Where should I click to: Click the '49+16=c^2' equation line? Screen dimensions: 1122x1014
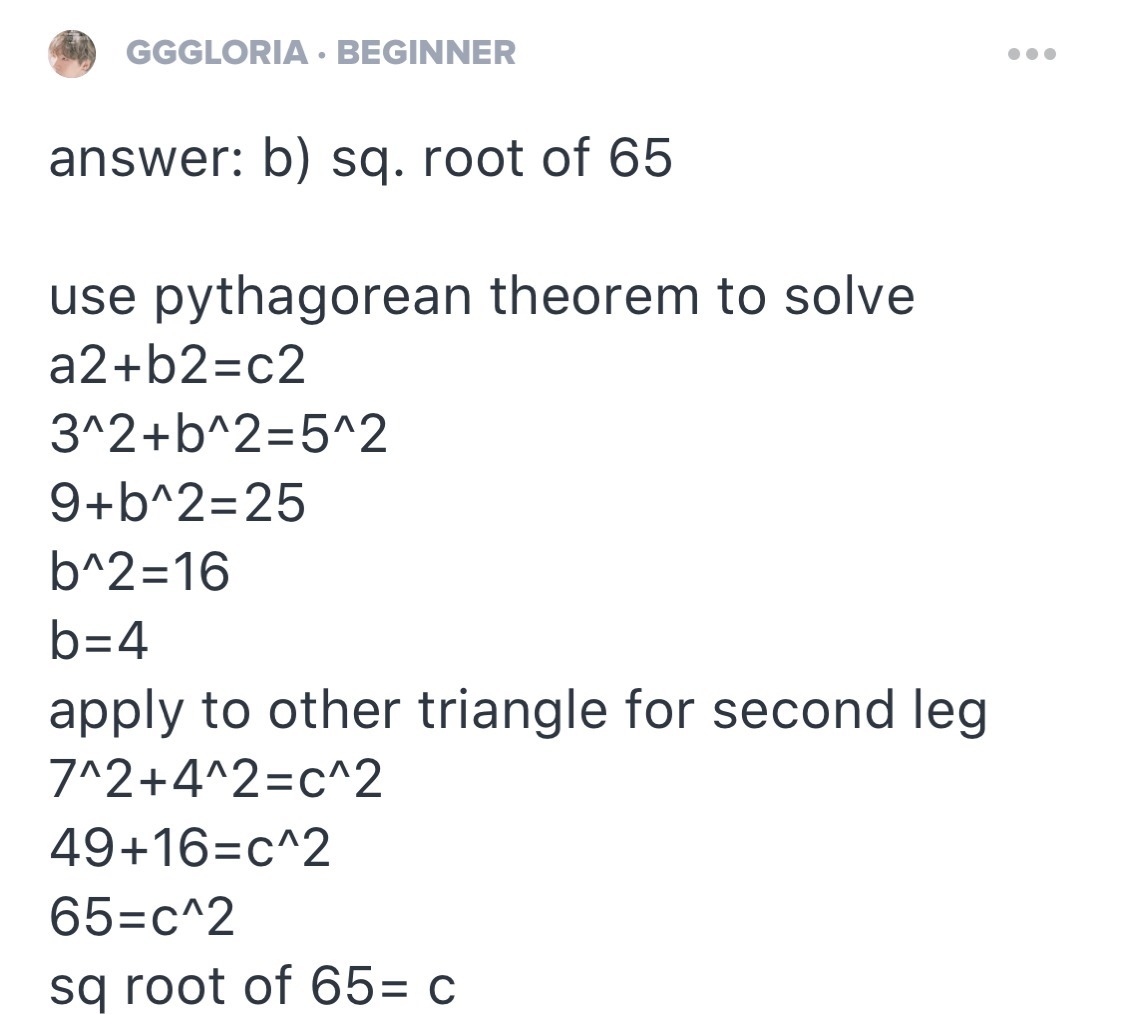[x=190, y=849]
